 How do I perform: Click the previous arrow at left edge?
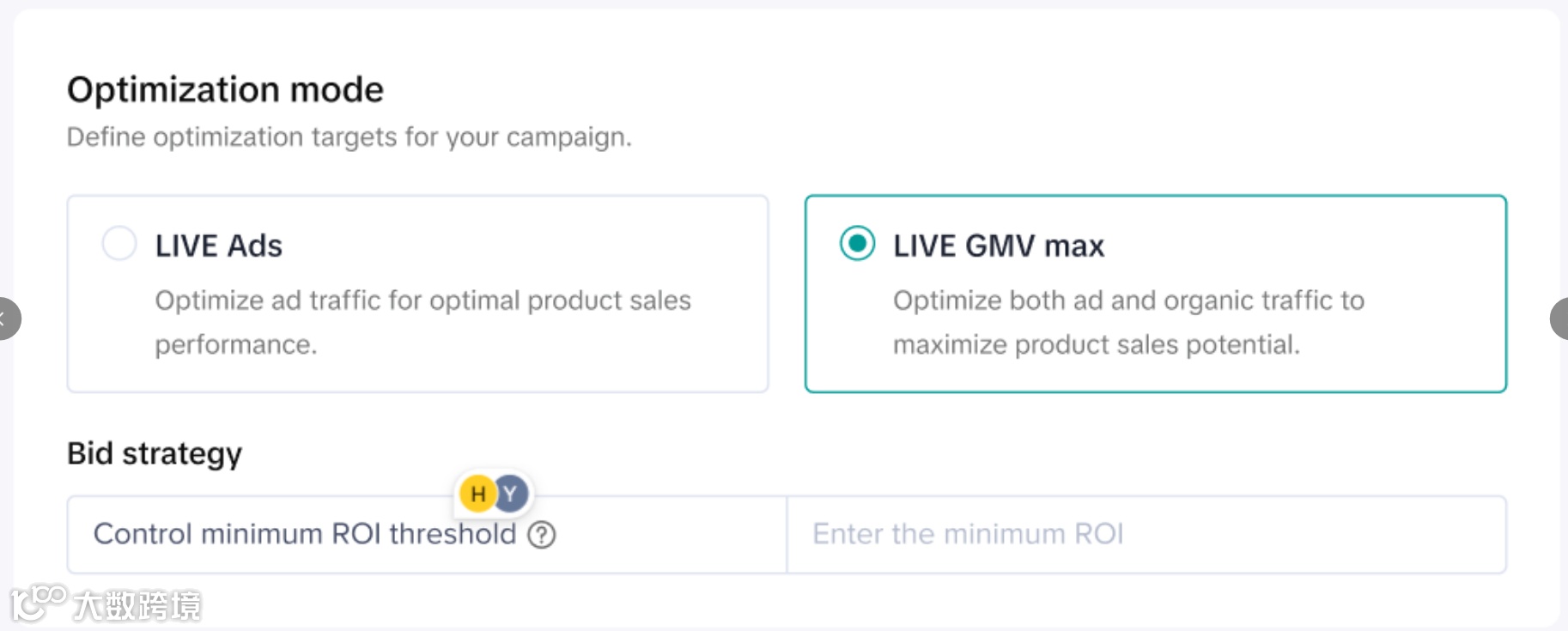pyautogui.click(x=7, y=319)
